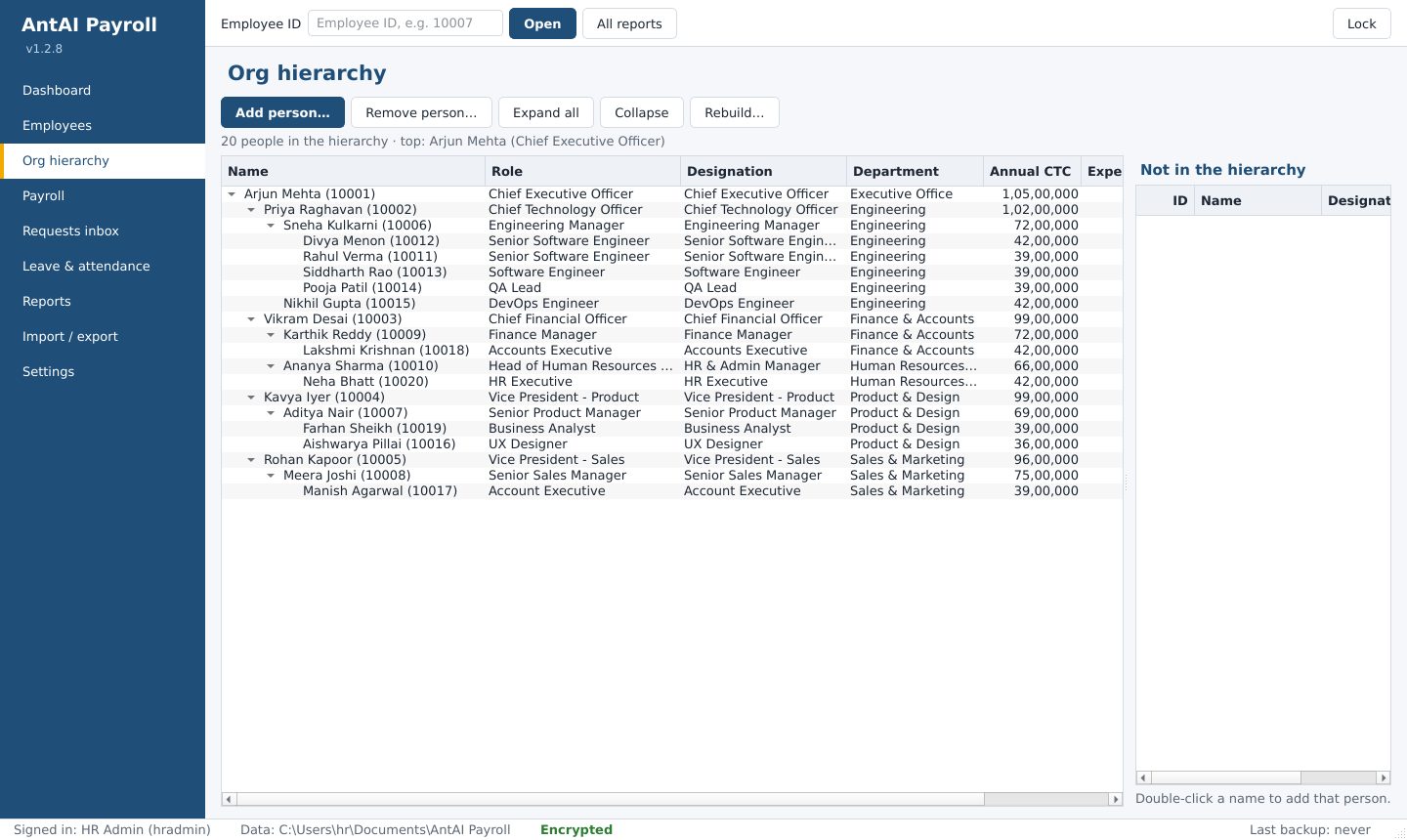Collapse the Arjun Mehta tree node

[x=232, y=194]
